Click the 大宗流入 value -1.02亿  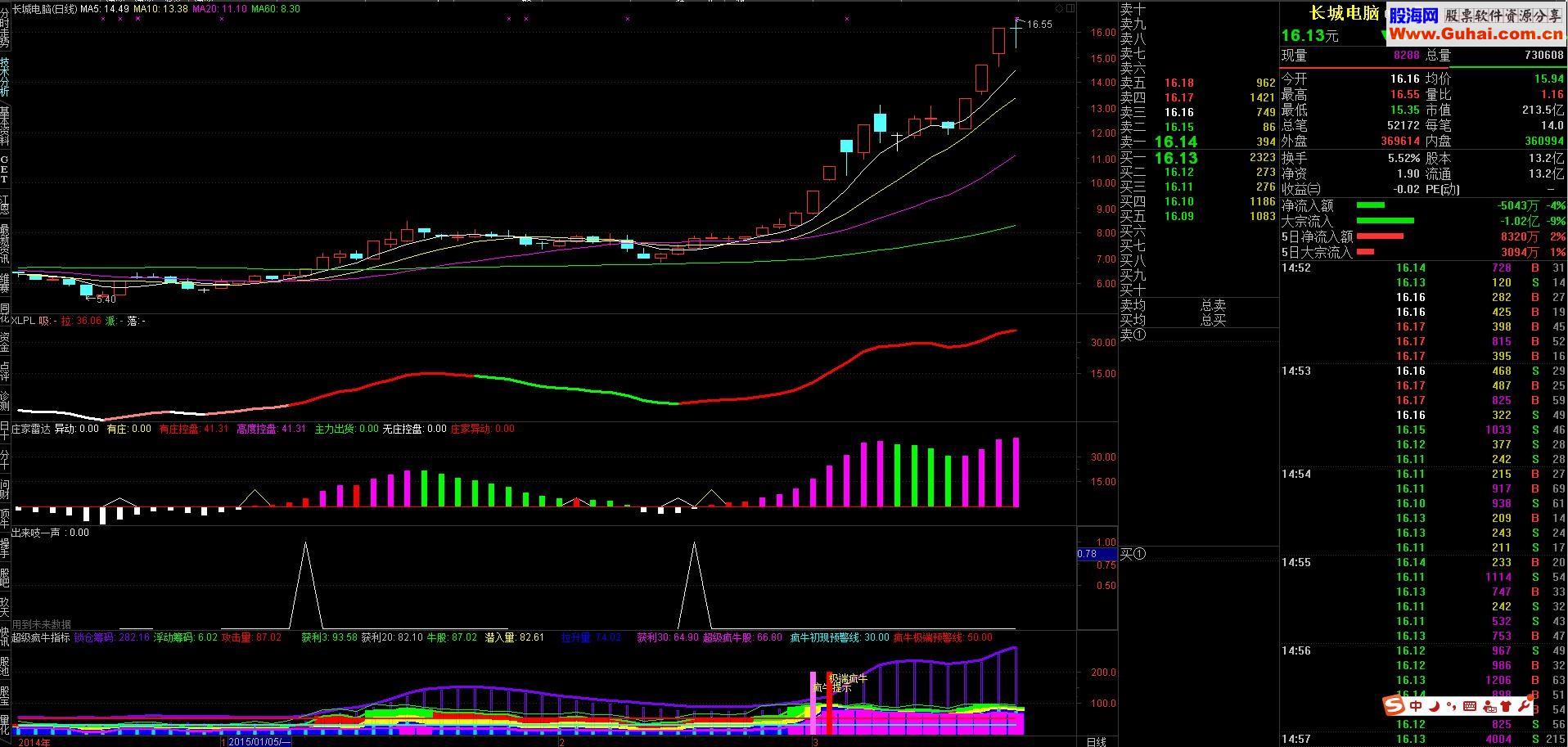pos(1519,221)
